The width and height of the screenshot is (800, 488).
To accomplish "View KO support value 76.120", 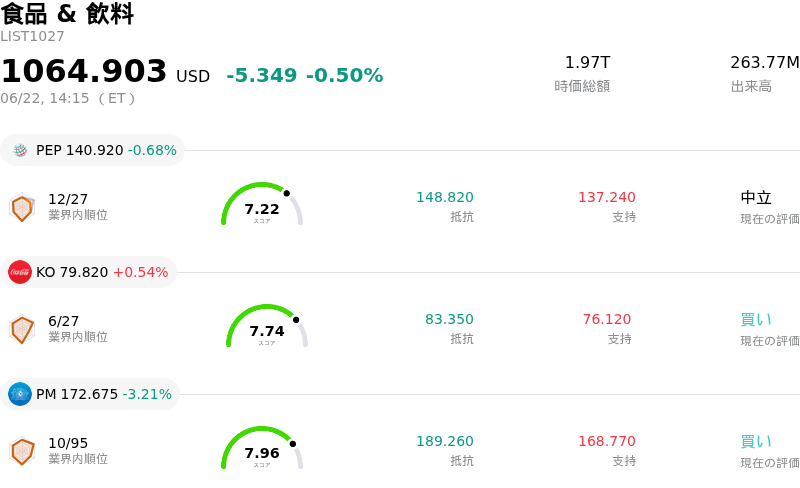I will [607, 319].
